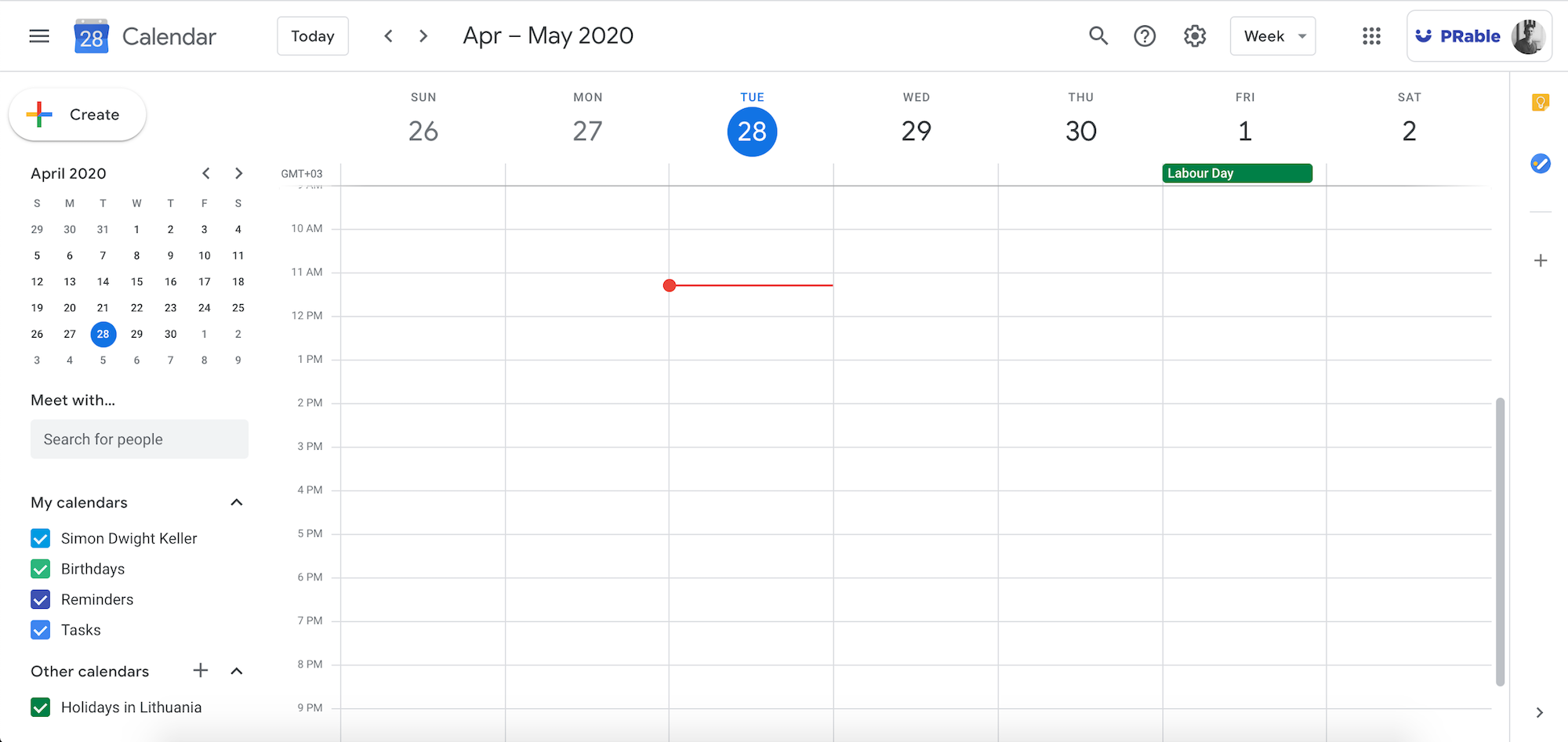Screen dimensions: 1568x742
Task: Select Thursday 30 column header
Action: (x=1081, y=121)
